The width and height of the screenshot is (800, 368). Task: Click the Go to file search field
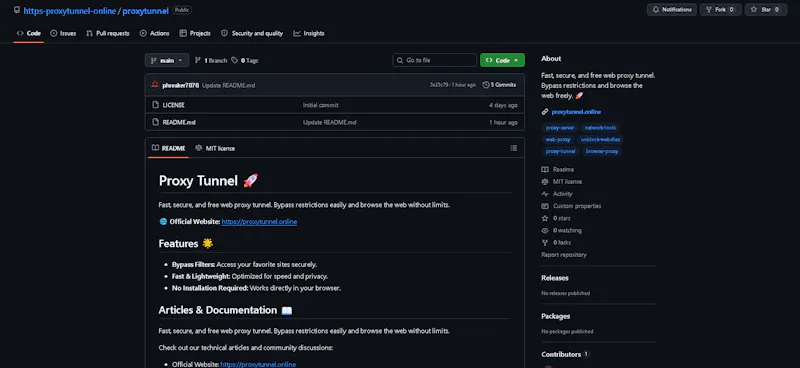click(435, 60)
